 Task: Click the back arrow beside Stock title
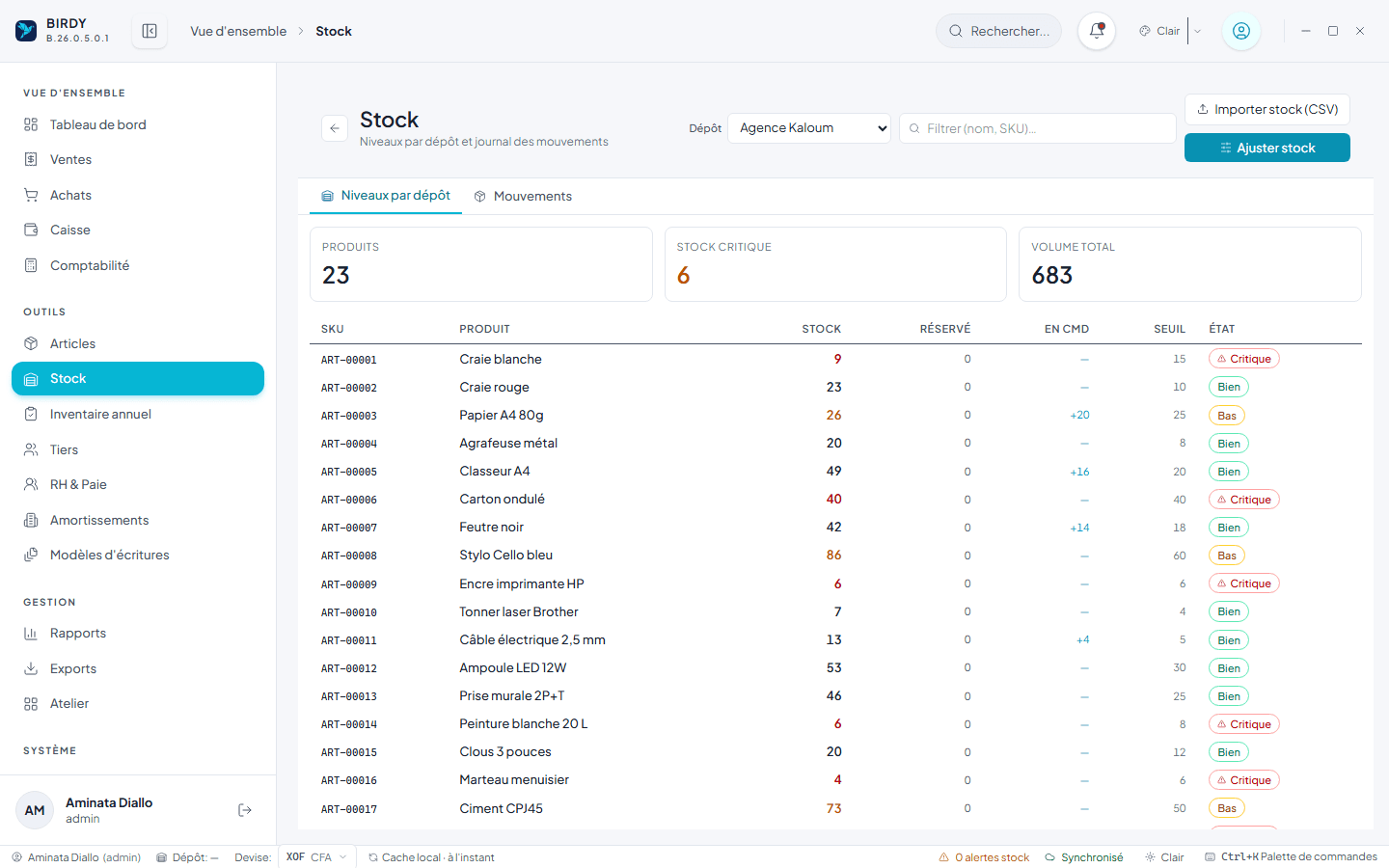tap(335, 128)
